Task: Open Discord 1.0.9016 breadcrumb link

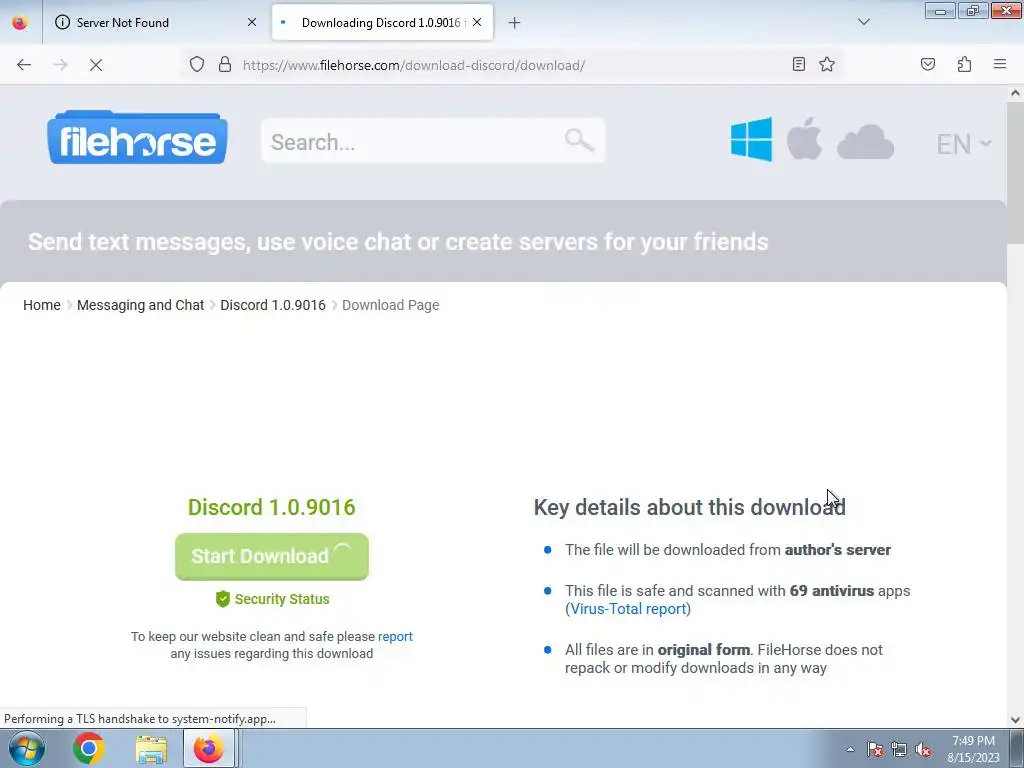Action: point(273,305)
